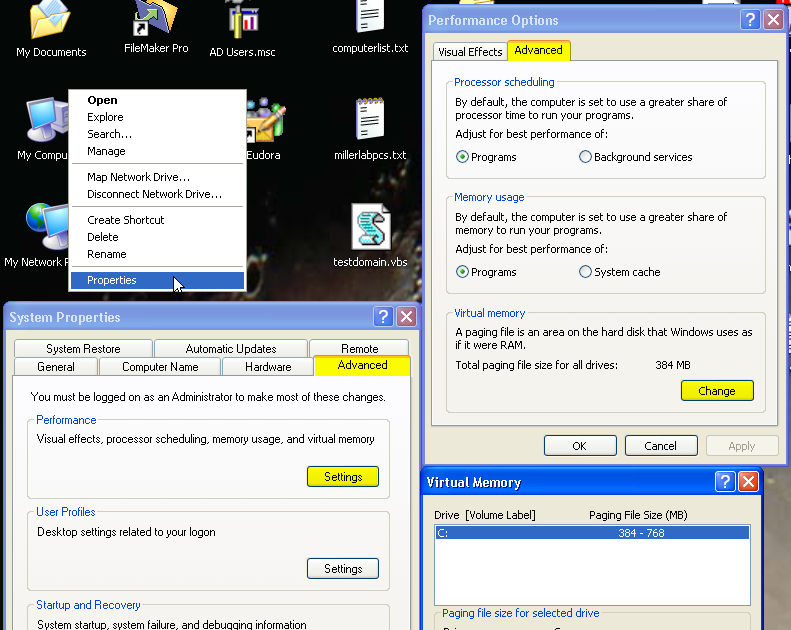
Task: Close the System Properties window
Action: (x=407, y=317)
